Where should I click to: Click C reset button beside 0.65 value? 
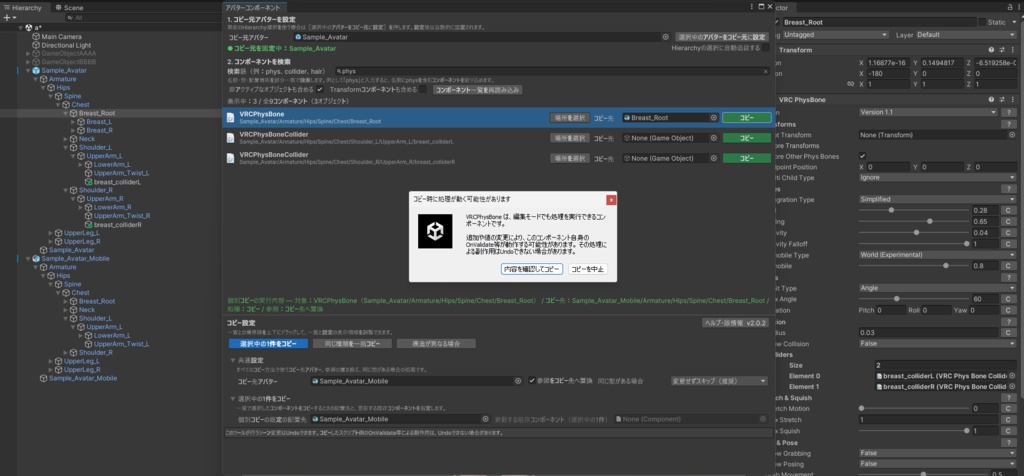pos(1008,221)
